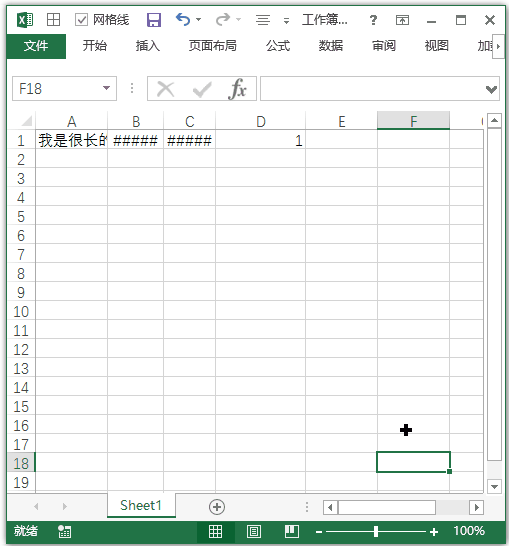Viewport: 509px width, 546px height.
Task: Select row 1 header
Action: 21,140
